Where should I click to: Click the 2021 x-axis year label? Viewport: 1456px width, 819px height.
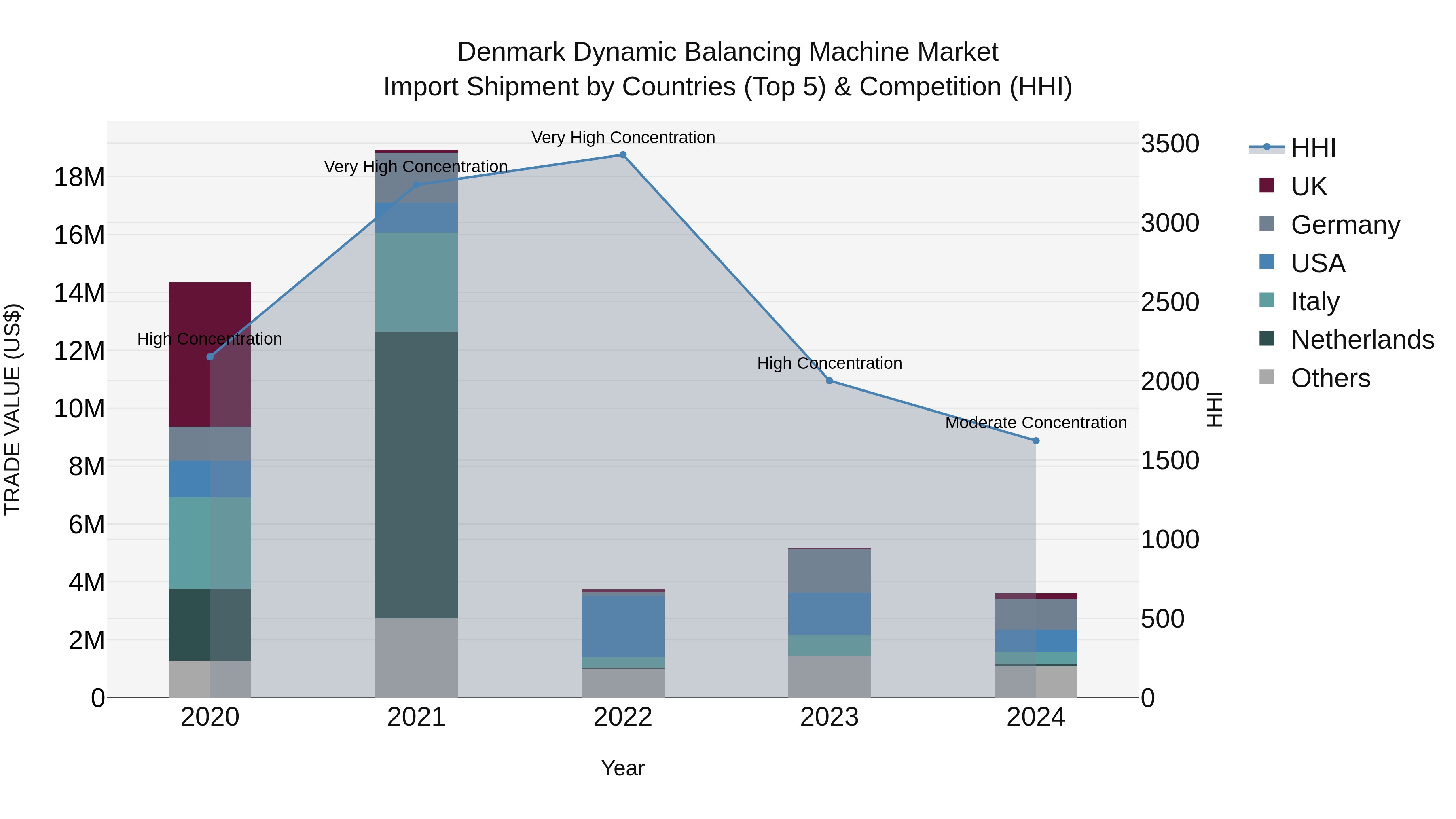(417, 717)
